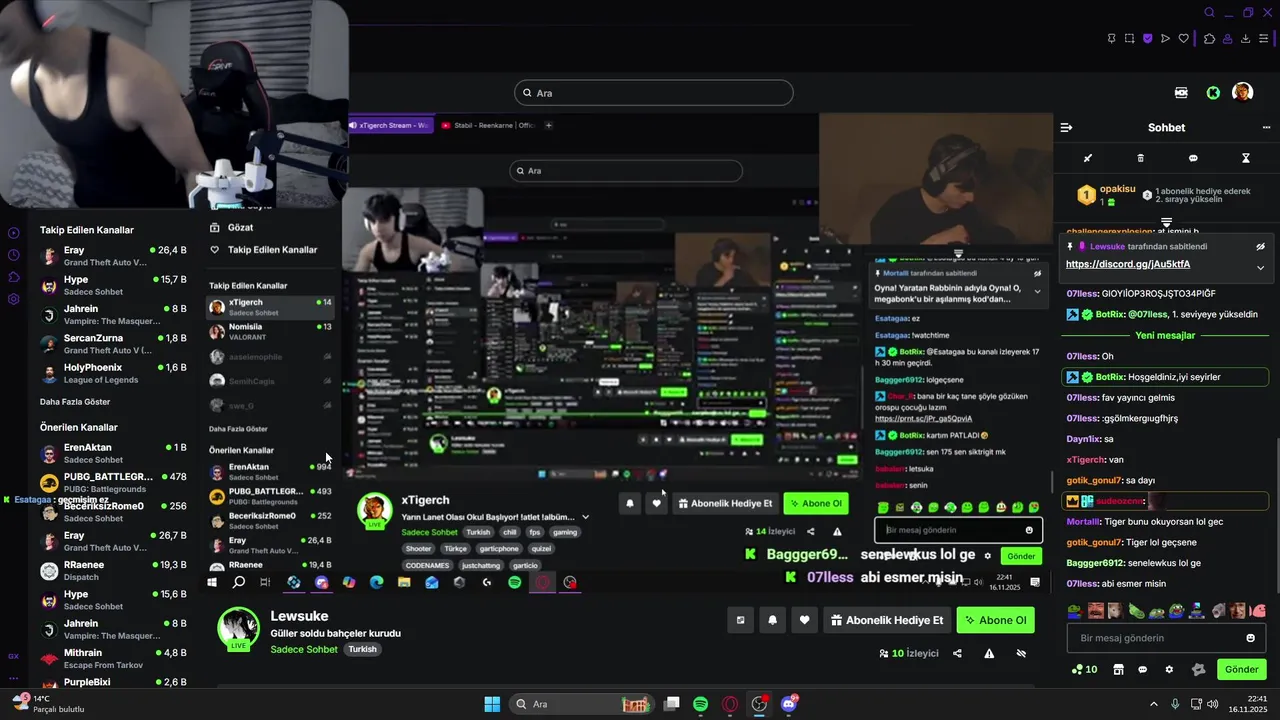Open Mithrain Escape From Tarkov channel
Image resolution: width=1280 pixels, height=720 pixels.
coord(113,658)
